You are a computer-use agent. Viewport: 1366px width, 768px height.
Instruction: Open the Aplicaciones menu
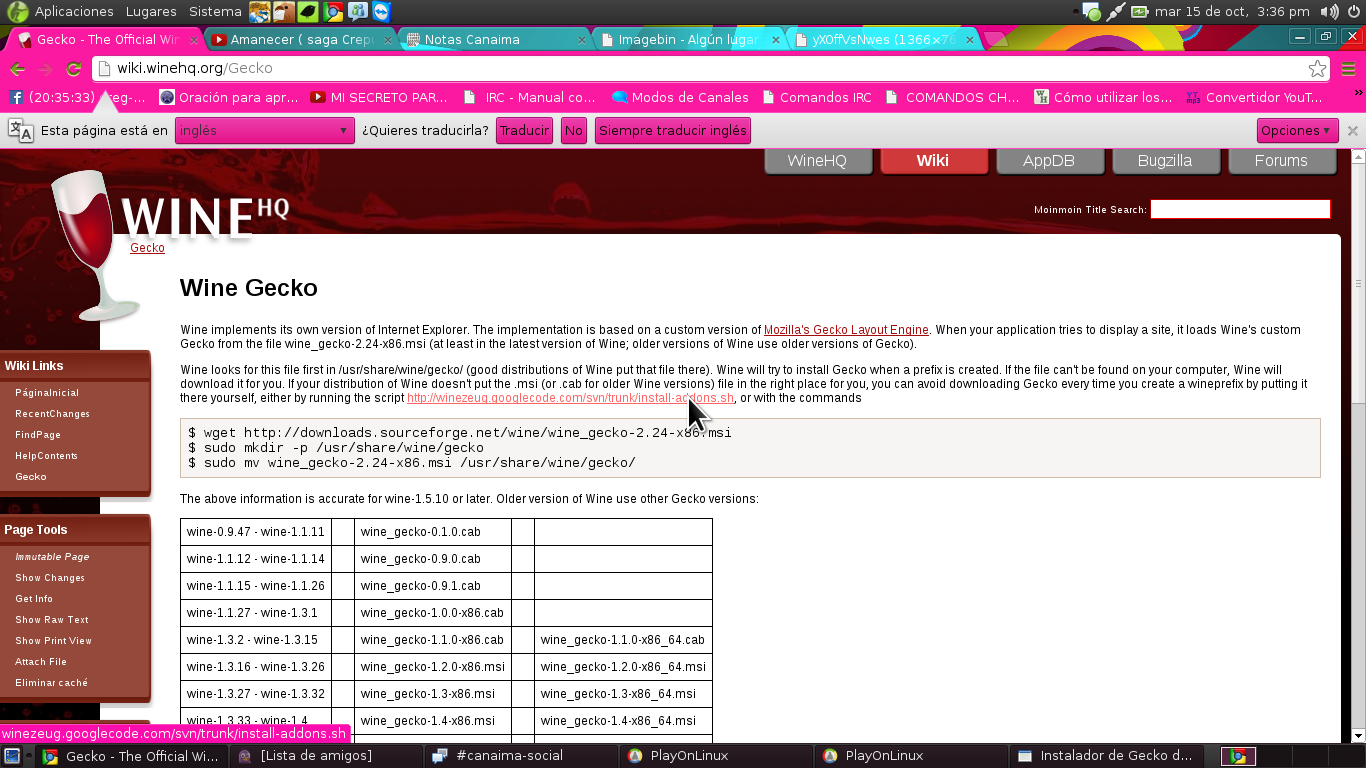click(74, 12)
